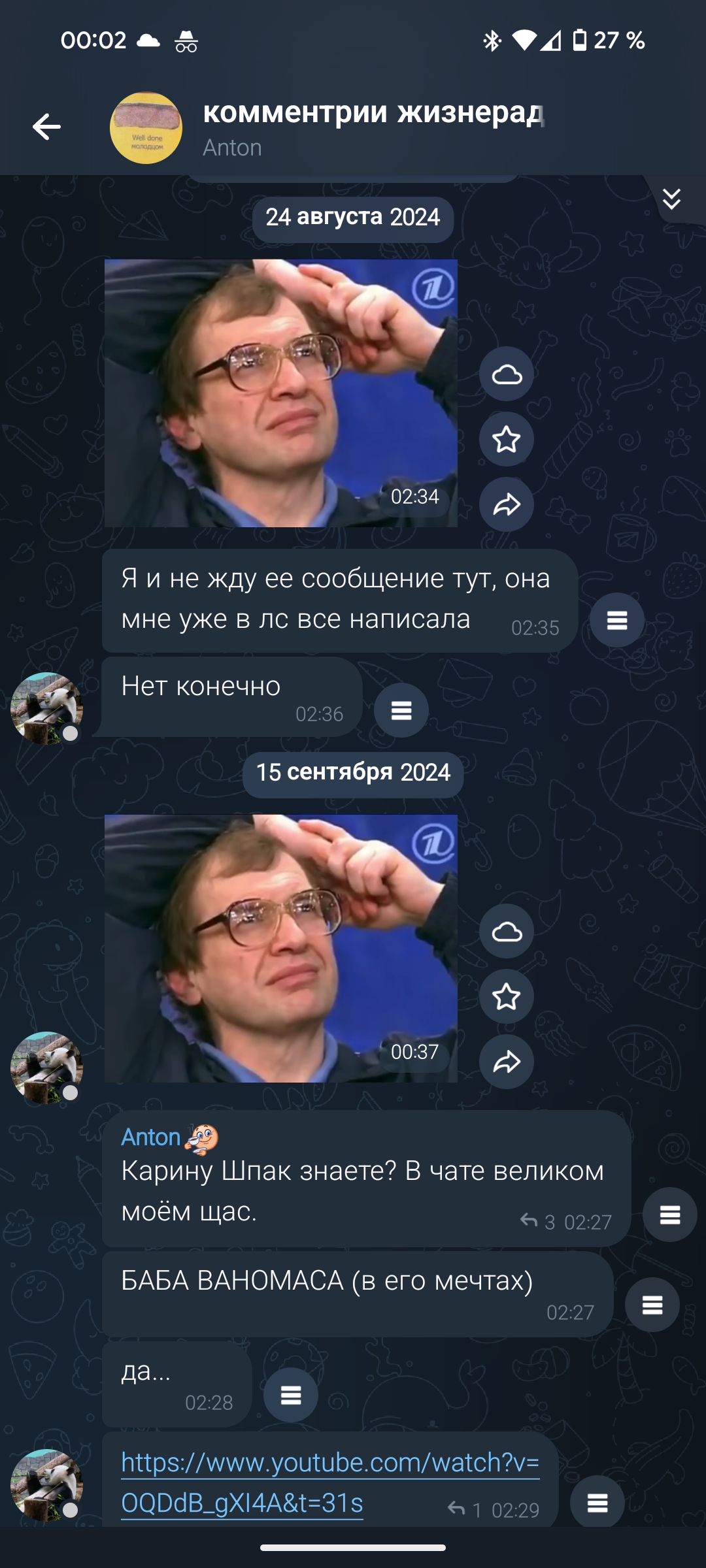Open the chat avatar with yellow circle
Screen dimensions: 706x1568
(146, 127)
